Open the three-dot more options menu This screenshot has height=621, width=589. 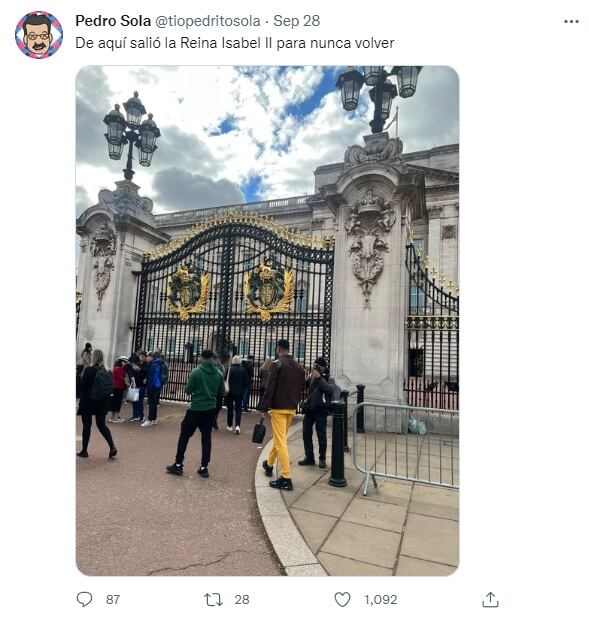point(571,21)
